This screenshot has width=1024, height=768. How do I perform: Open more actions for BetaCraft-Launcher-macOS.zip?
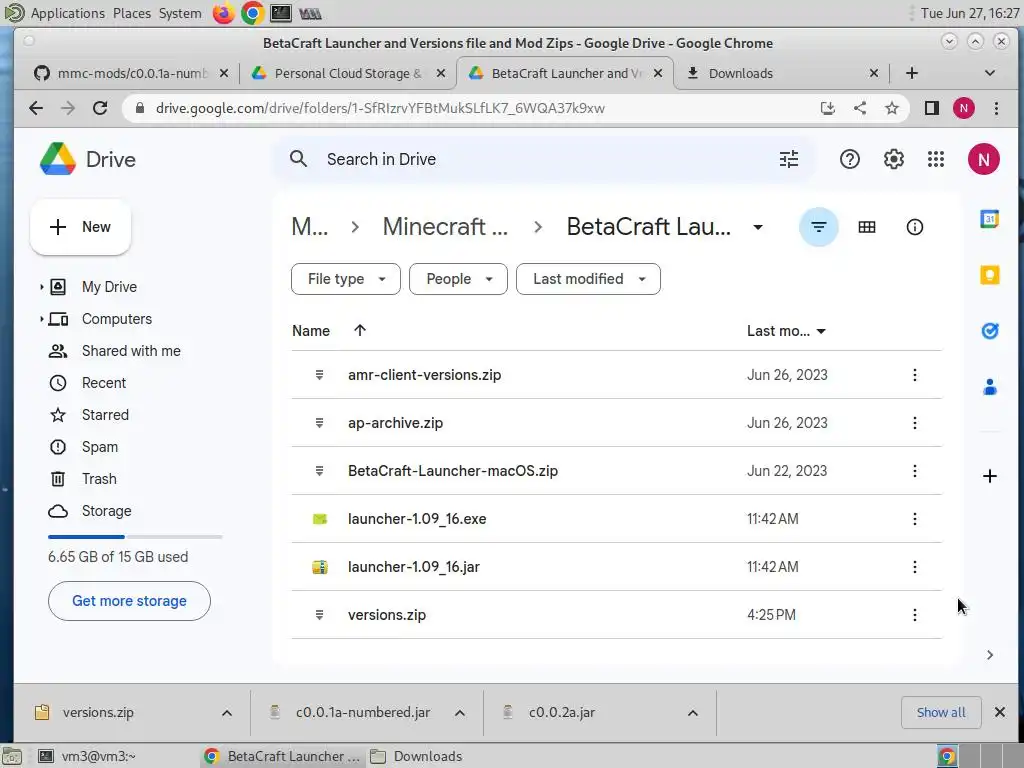(914, 471)
